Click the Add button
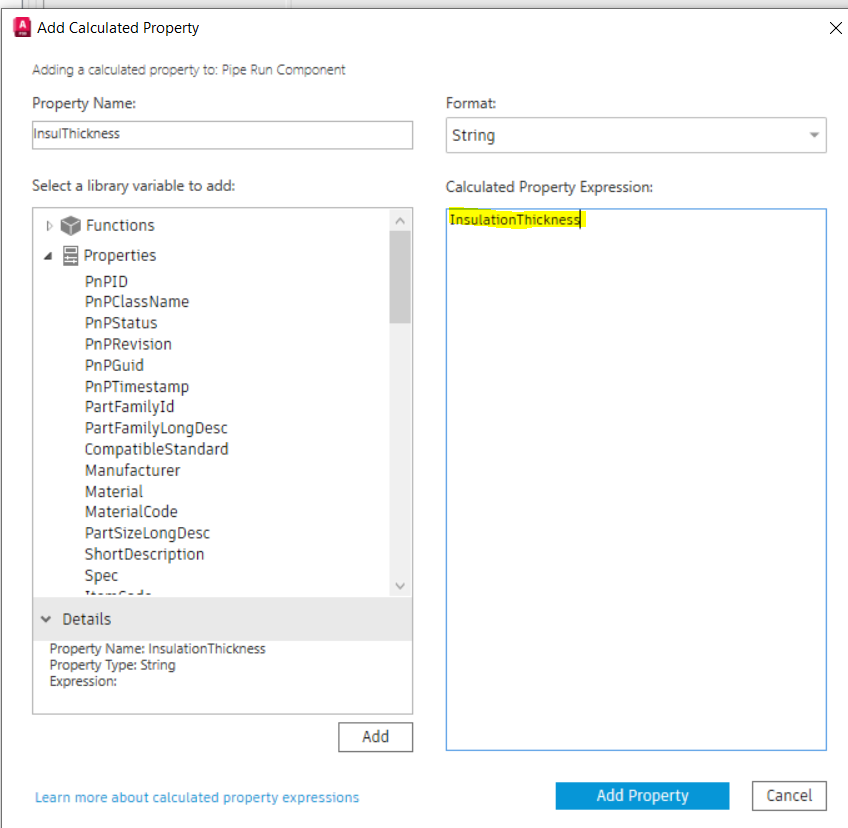 click(x=375, y=737)
